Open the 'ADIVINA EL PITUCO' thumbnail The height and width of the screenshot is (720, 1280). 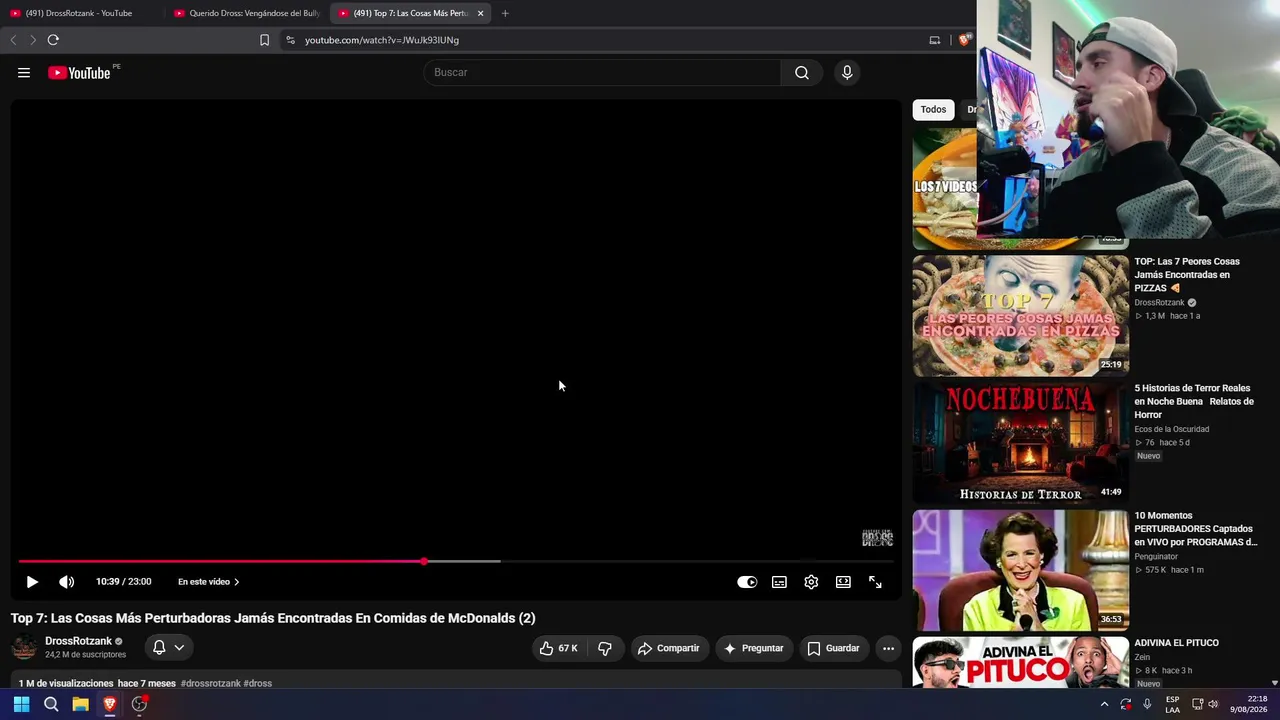pos(1021,662)
